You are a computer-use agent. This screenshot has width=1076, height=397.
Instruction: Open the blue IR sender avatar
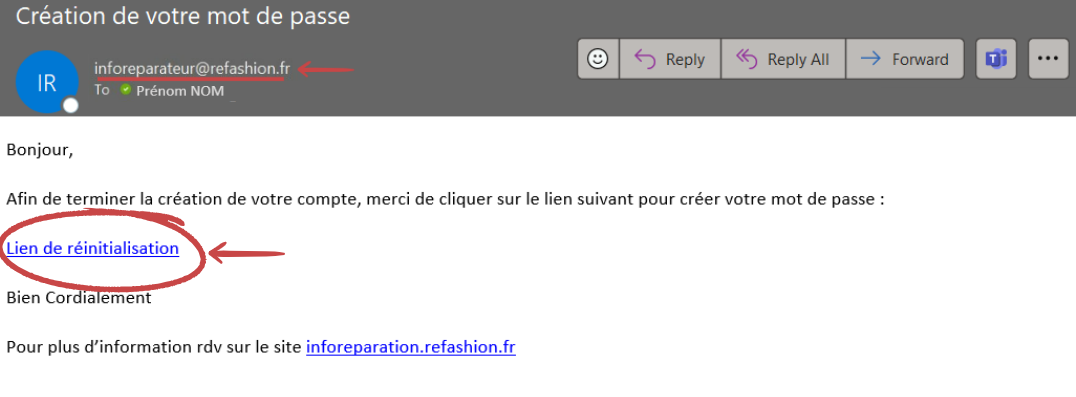(x=47, y=82)
